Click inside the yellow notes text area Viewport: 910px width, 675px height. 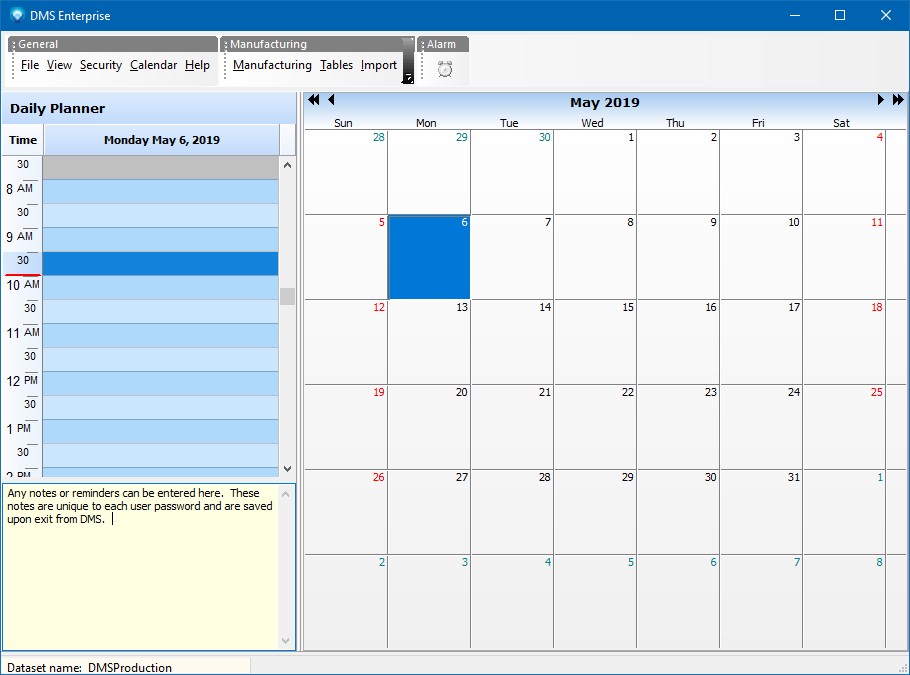click(140, 580)
